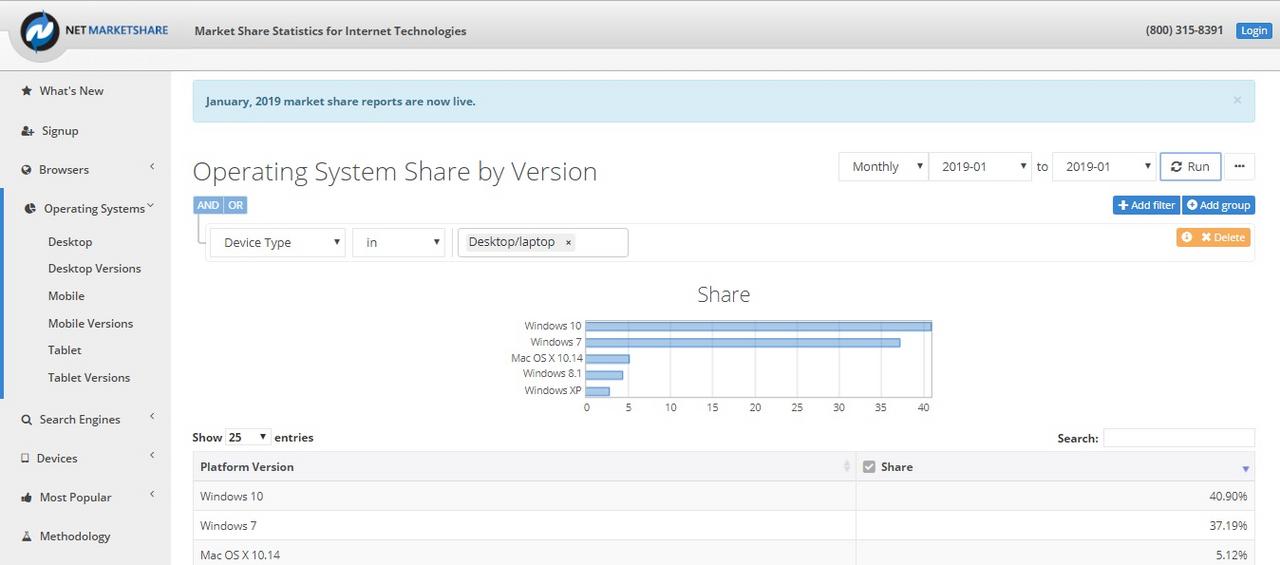Toggle the Share column checkbox
1280x565 pixels.
(869, 467)
